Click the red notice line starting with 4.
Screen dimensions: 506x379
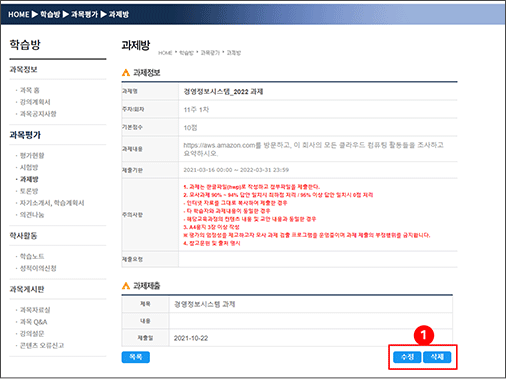click(212, 243)
